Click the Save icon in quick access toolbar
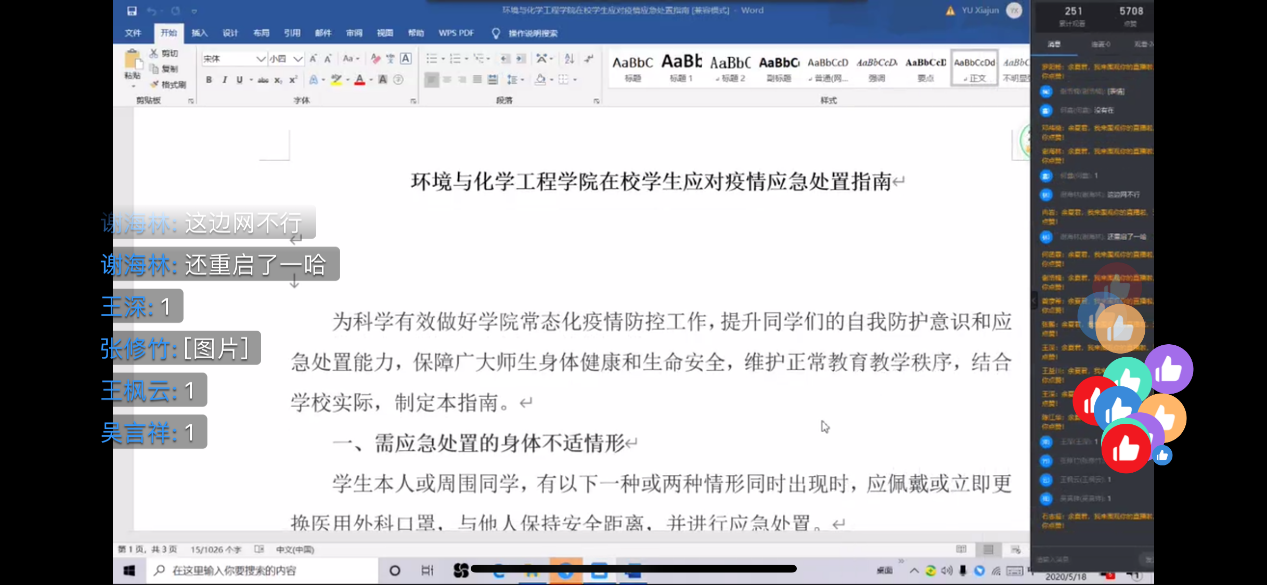This screenshot has width=1267, height=585. click(132, 11)
